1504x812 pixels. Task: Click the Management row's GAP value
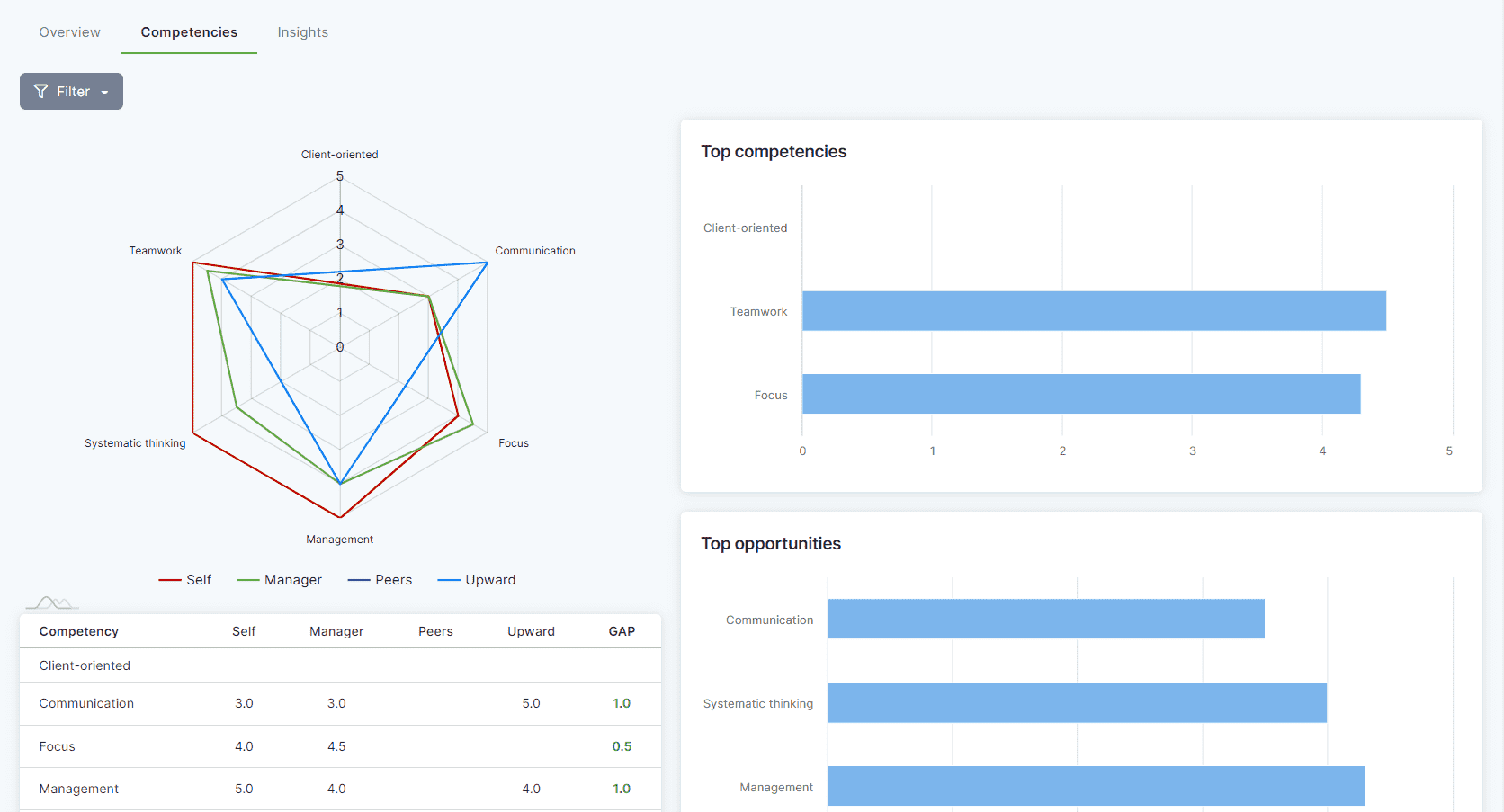pos(622,789)
